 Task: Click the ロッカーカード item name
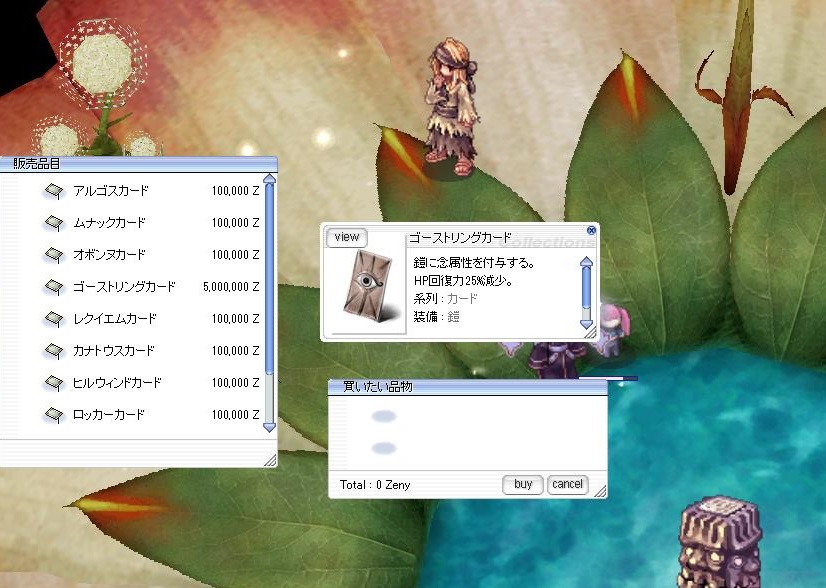(x=109, y=415)
